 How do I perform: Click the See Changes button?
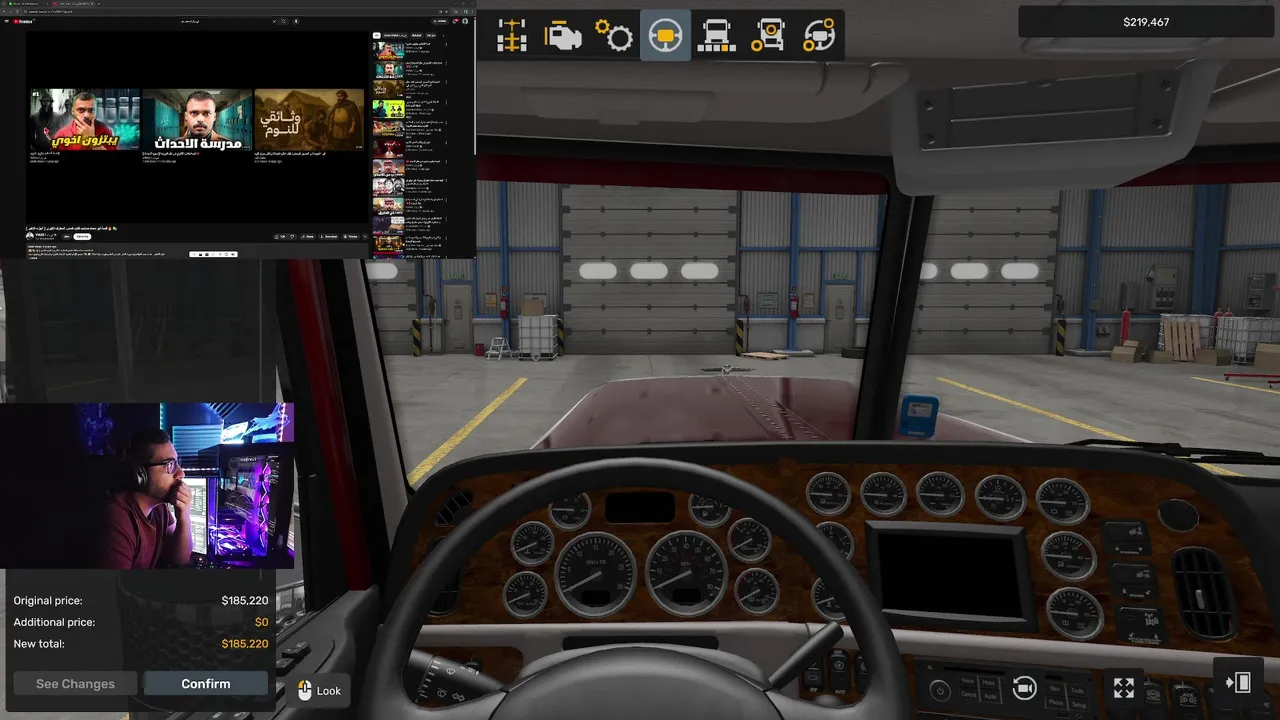tap(75, 684)
